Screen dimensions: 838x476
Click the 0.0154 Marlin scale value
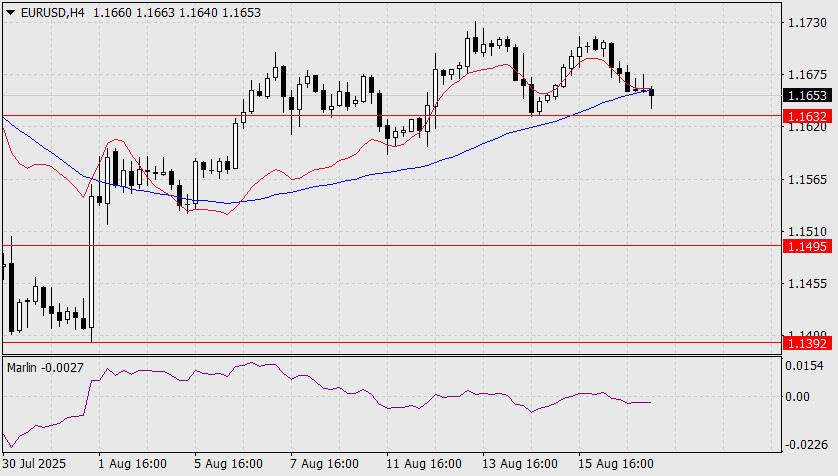tap(804, 366)
